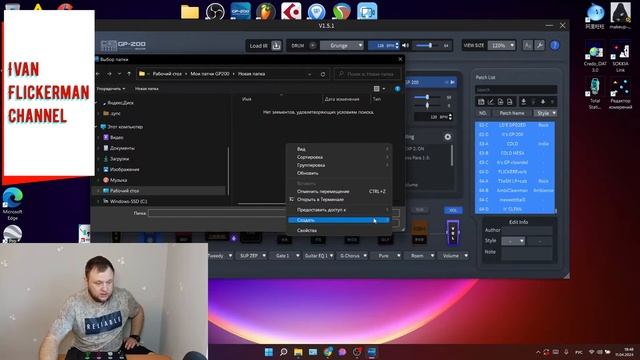
Task: Adjust the upper patch volume slider
Action: click(x=427, y=97)
